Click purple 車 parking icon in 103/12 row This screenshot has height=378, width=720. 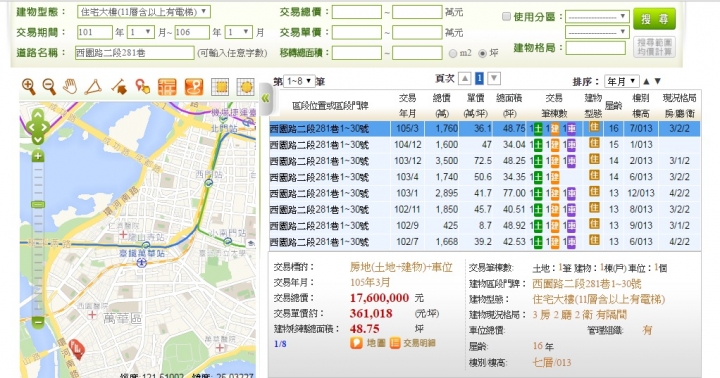pyautogui.click(x=571, y=161)
